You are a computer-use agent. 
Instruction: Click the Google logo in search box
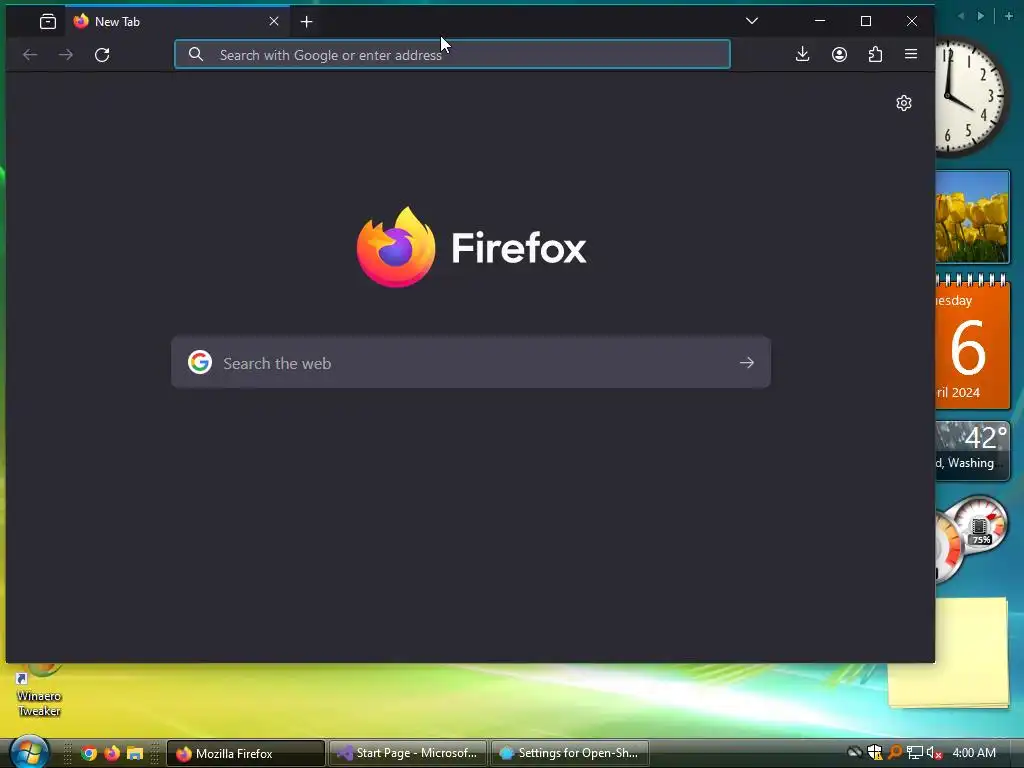coord(200,362)
